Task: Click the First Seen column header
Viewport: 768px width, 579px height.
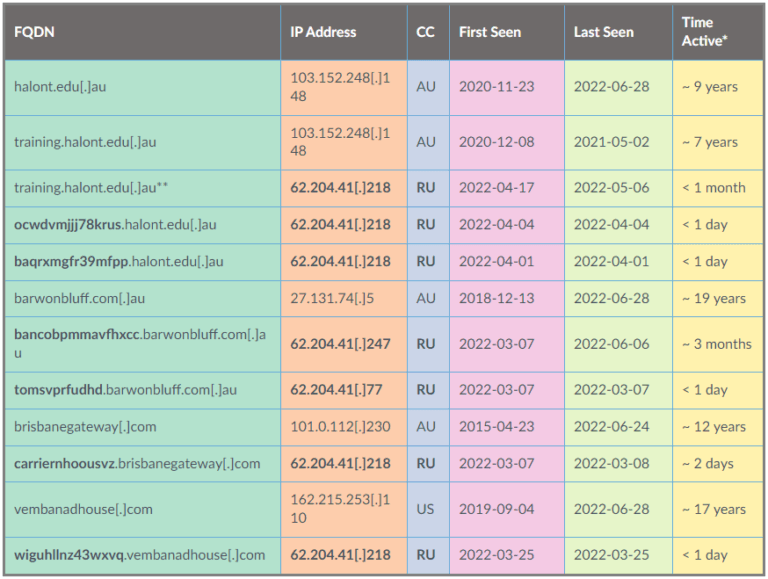Action: 490,32
